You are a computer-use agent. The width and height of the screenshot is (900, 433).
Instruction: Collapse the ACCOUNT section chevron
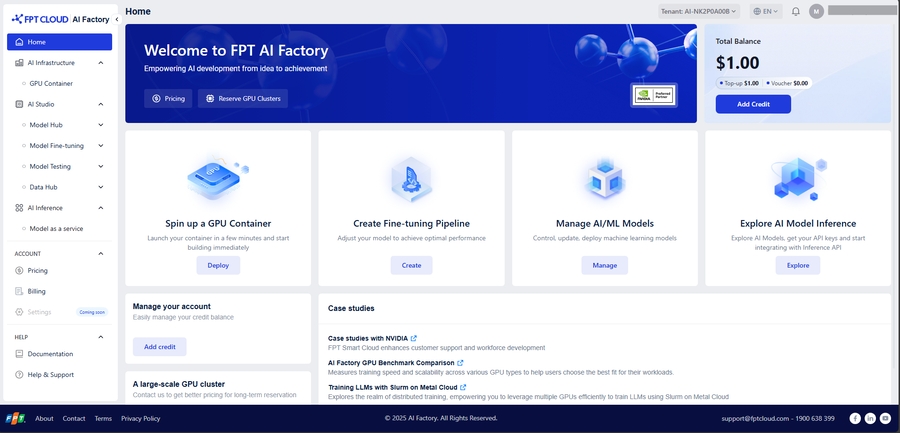click(100, 254)
